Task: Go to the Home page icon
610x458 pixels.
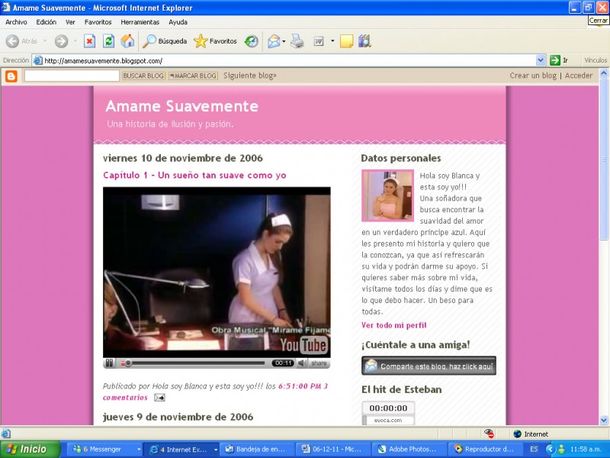Action: click(128, 41)
